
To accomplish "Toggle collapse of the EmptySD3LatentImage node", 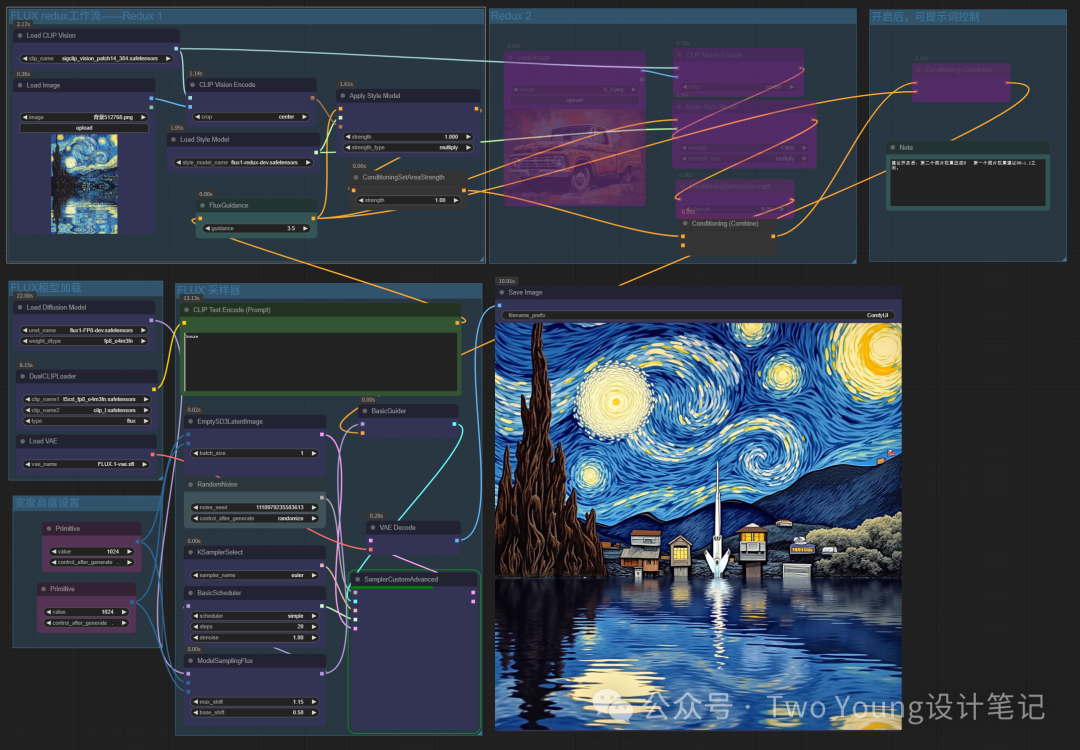I will 191,421.
